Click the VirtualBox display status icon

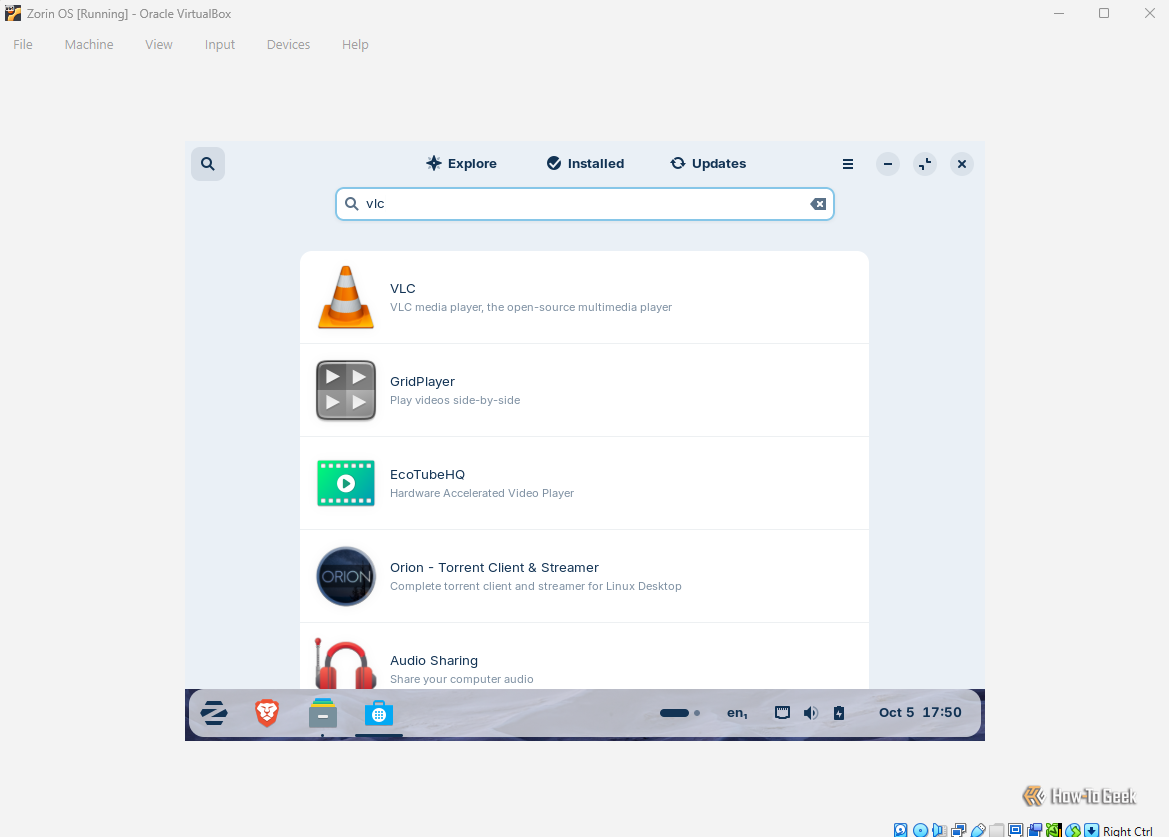[x=1015, y=830]
